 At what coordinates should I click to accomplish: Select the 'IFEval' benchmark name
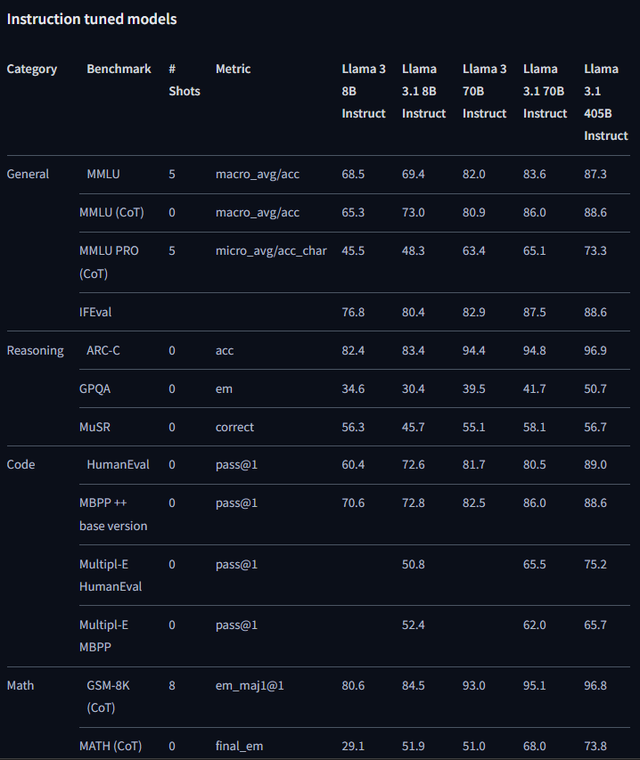96,312
